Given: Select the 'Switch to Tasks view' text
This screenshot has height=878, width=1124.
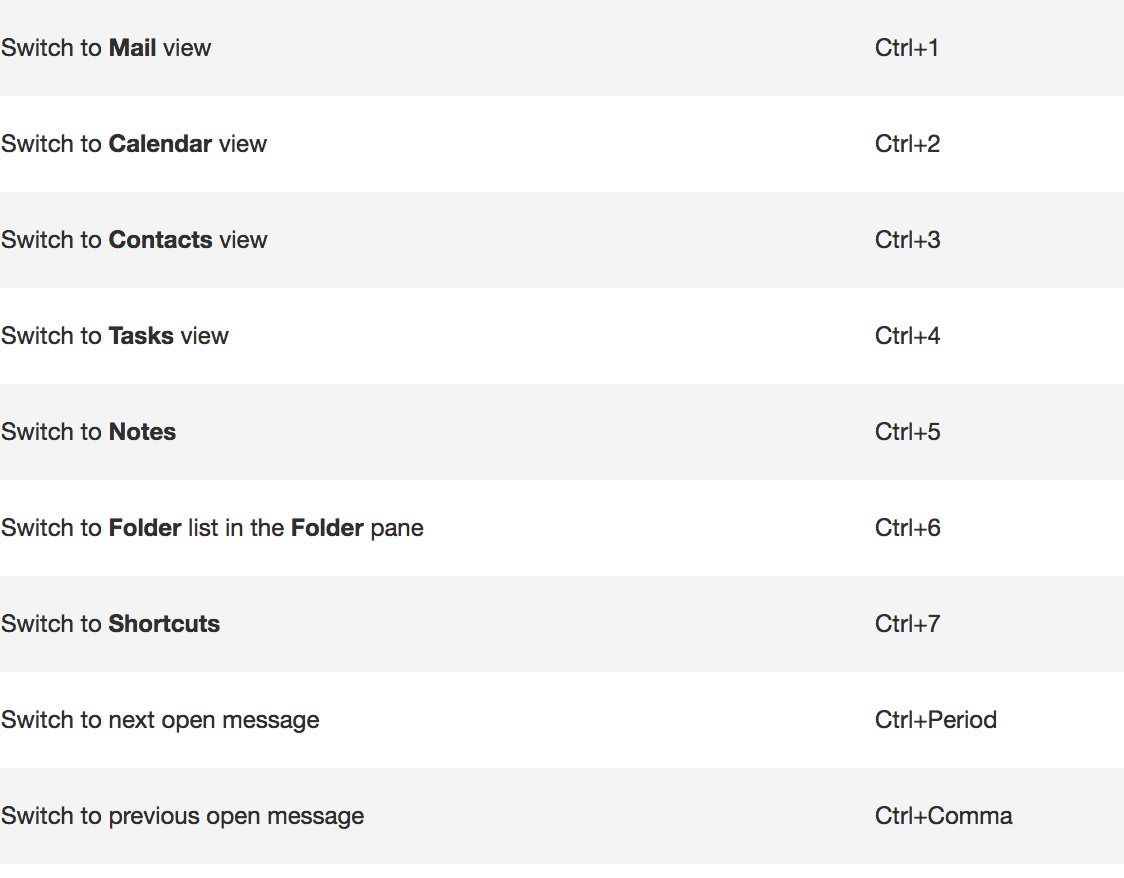Looking at the screenshot, I should [x=115, y=336].
